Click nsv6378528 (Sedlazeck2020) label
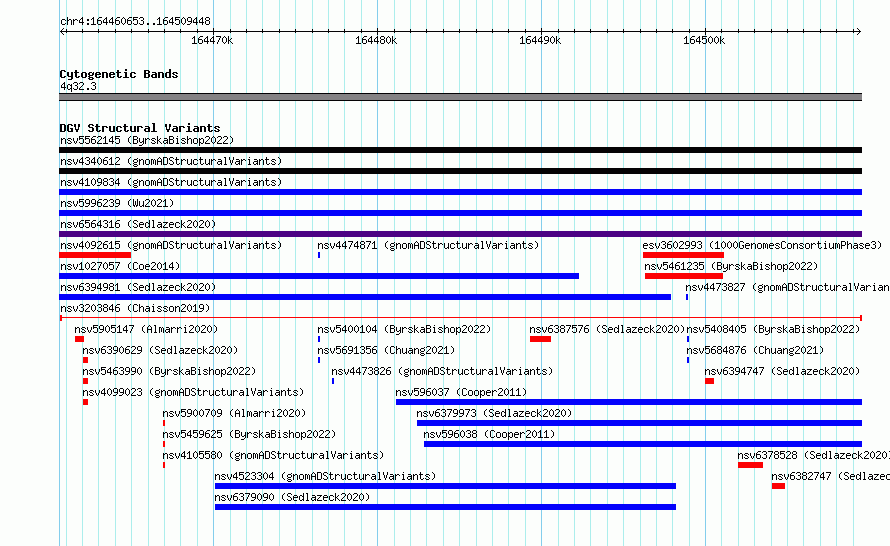The height and width of the screenshot is (546, 890). pos(813,455)
